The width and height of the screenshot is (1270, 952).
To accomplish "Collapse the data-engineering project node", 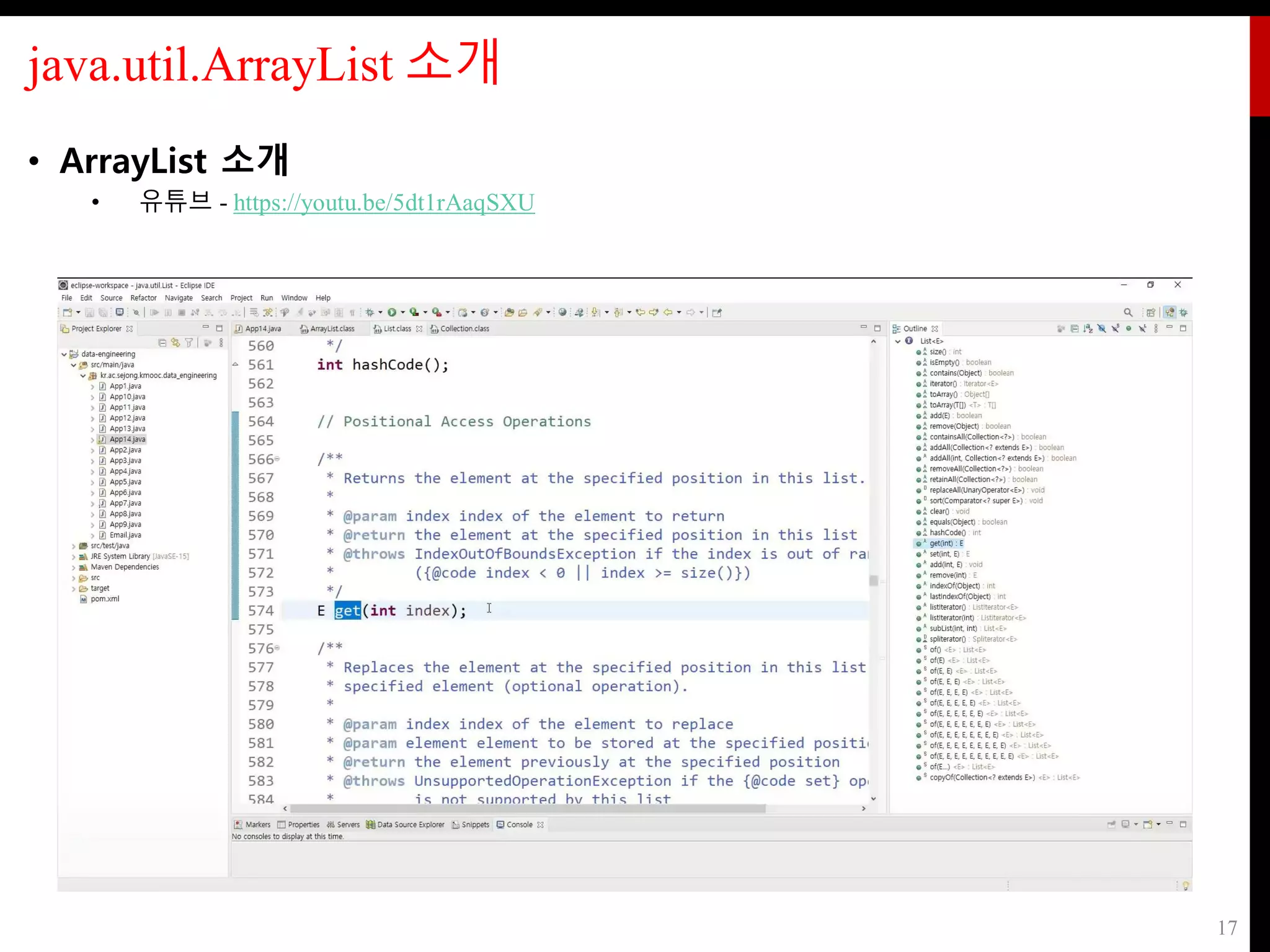I will [x=64, y=354].
